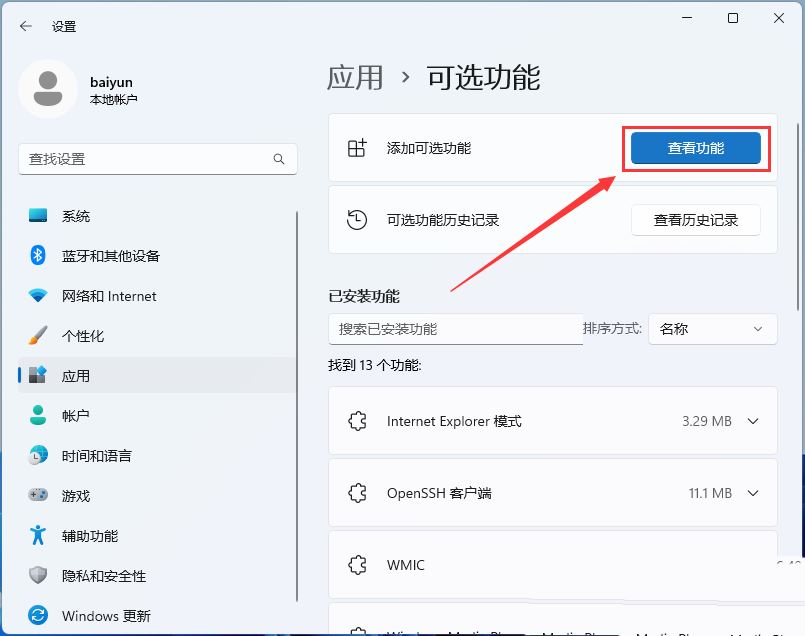Click the 搜索已安装功能 search field
Image resolution: width=805 pixels, height=636 pixels.
(x=455, y=328)
